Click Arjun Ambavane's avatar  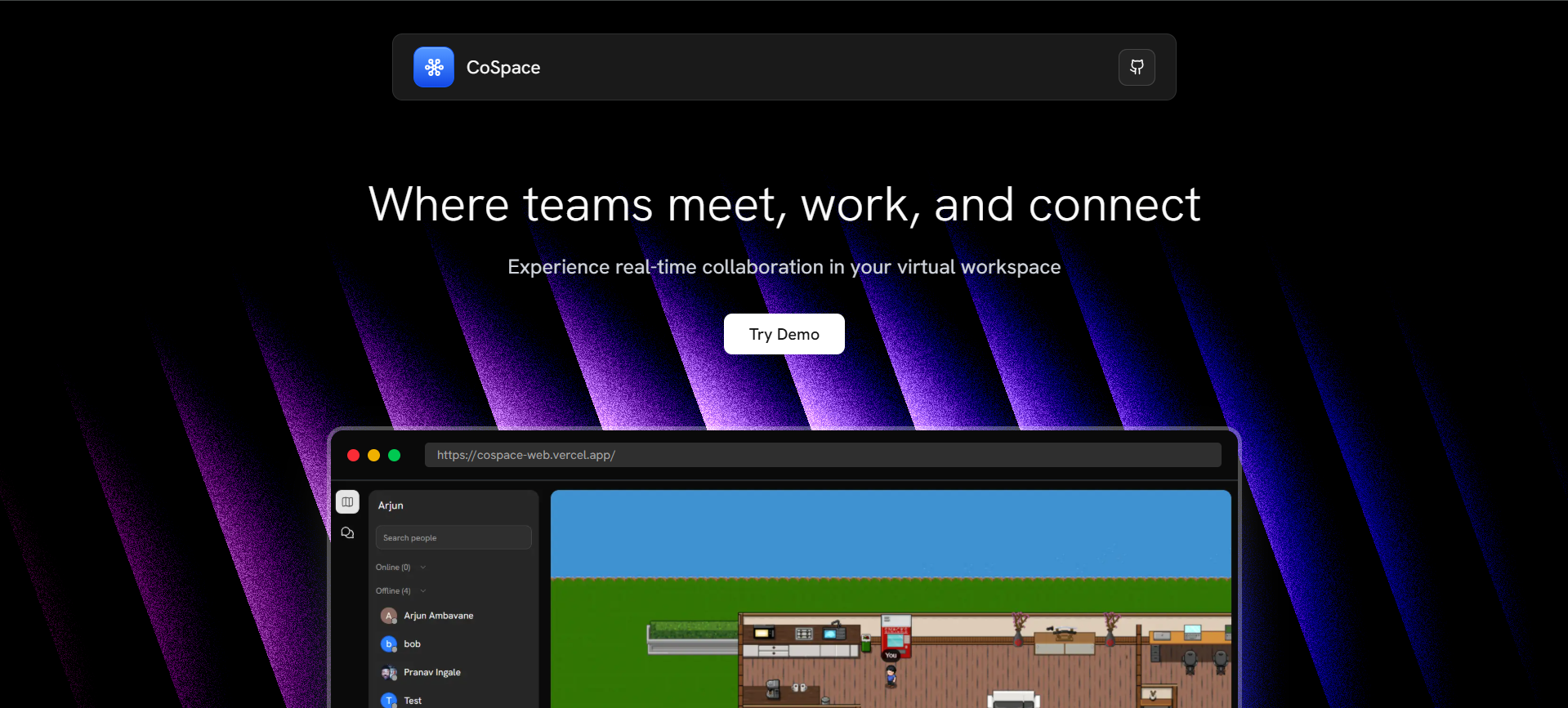(x=389, y=616)
